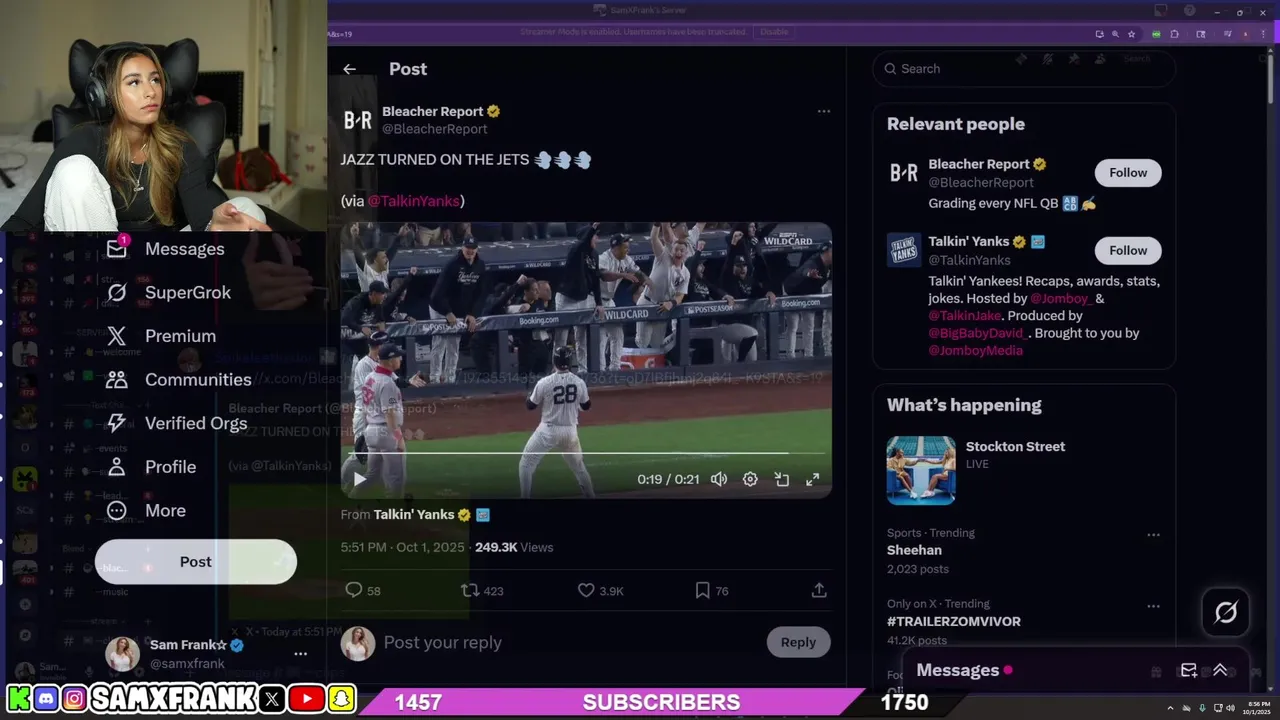Open the more options on Bleacher Report post
Viewport: 1280px width, 720px height.
coord(824,111)
